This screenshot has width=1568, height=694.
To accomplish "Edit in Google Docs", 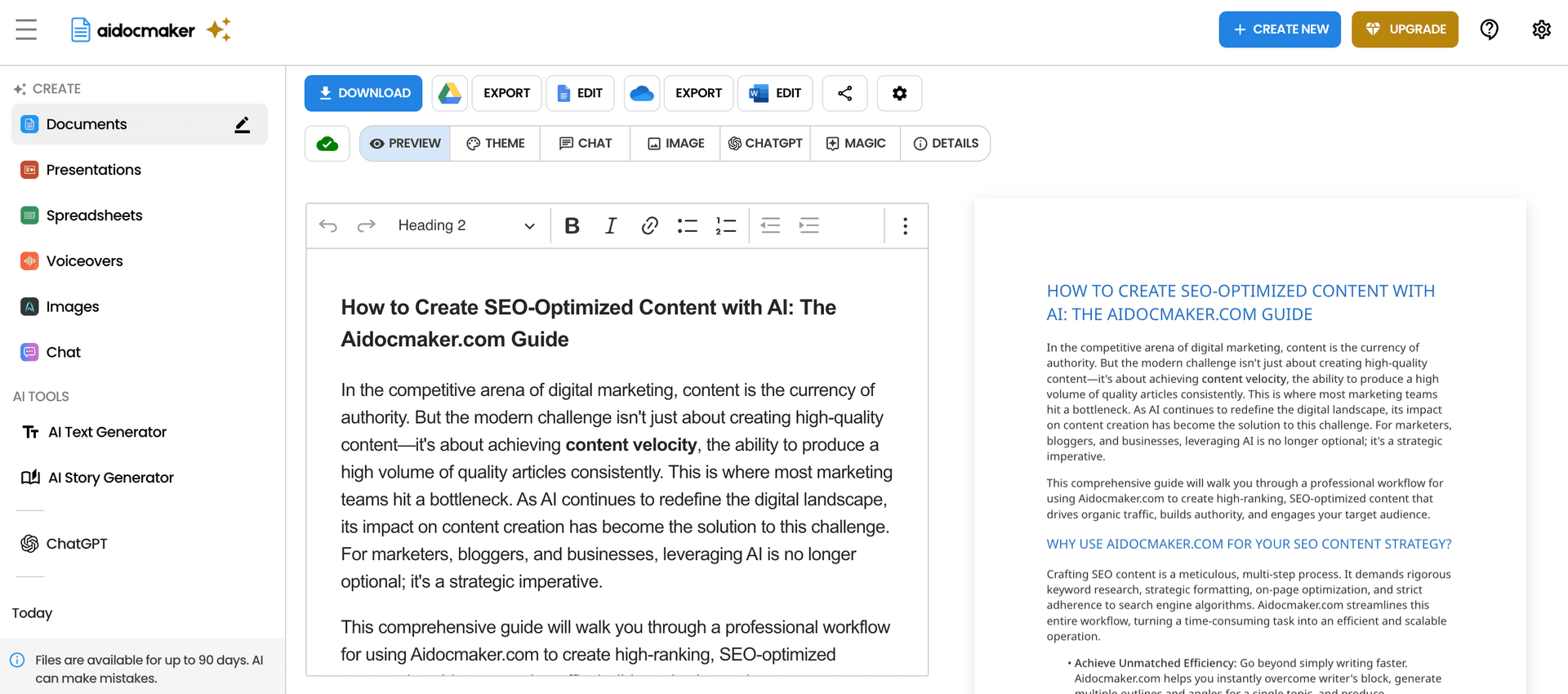I will [581, 93].
